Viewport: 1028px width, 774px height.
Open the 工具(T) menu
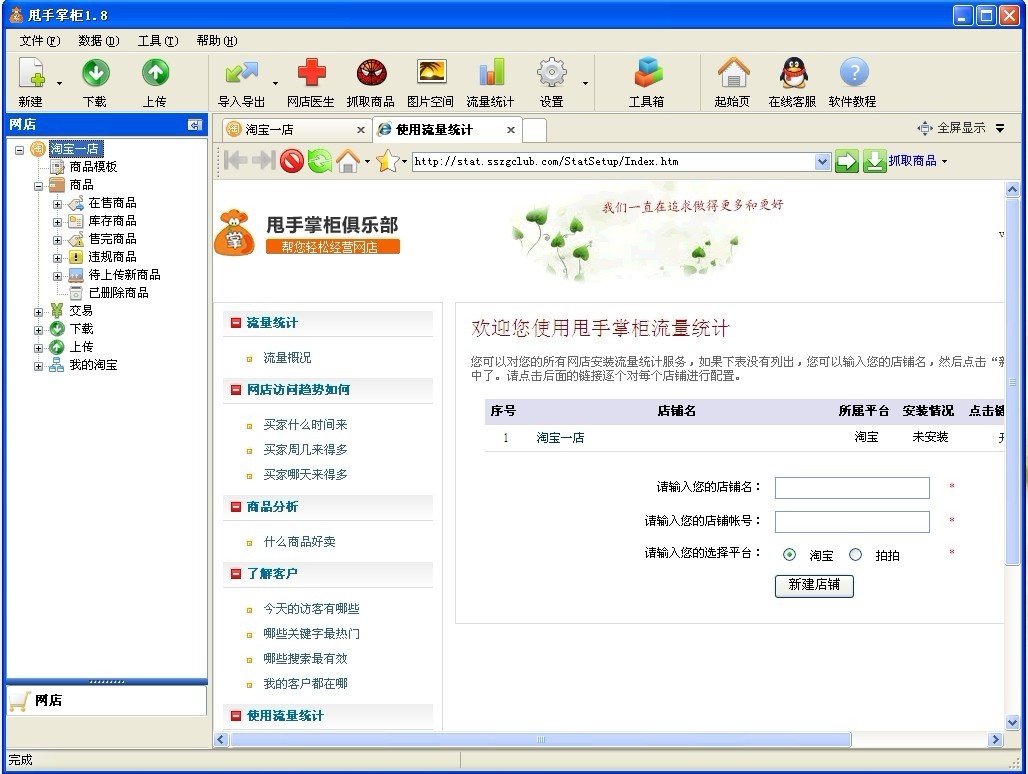pyautogui.click(x=158, y=41)
